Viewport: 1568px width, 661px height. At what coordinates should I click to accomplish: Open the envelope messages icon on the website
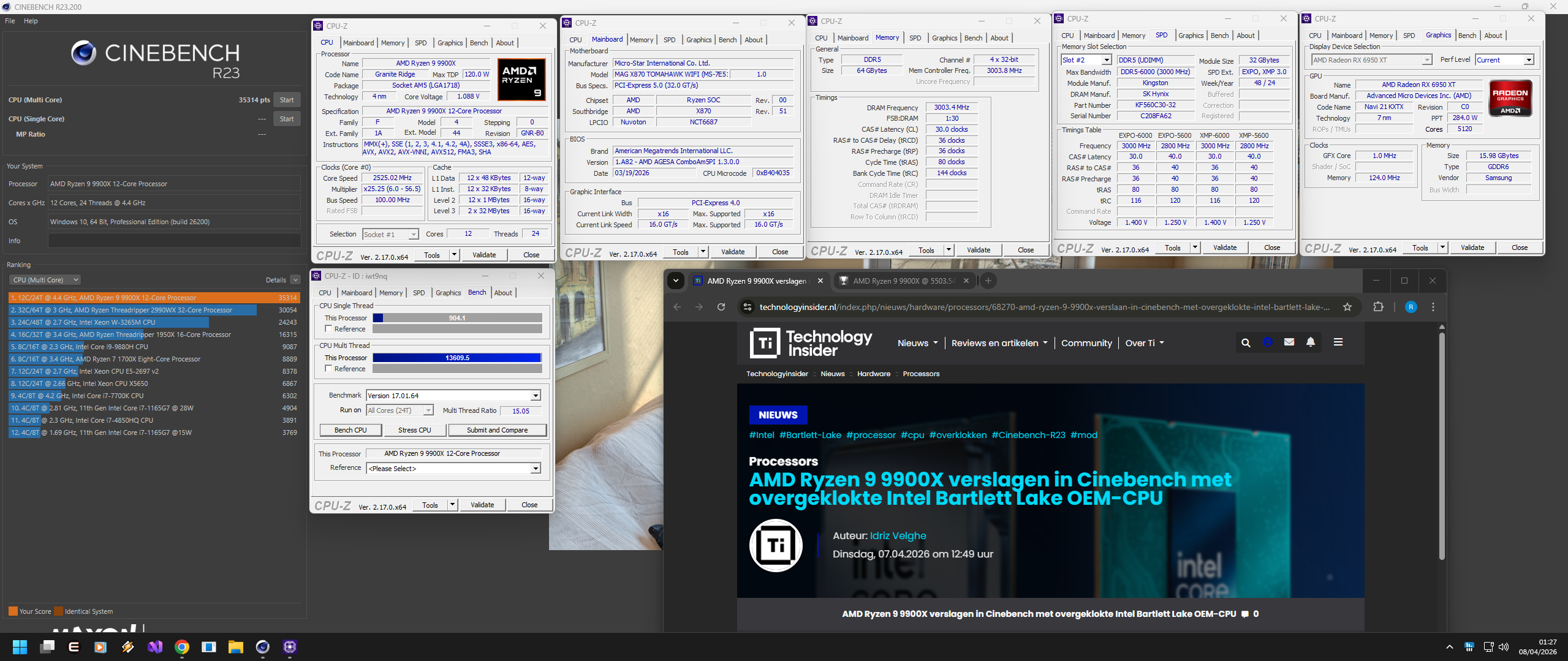1289,342
